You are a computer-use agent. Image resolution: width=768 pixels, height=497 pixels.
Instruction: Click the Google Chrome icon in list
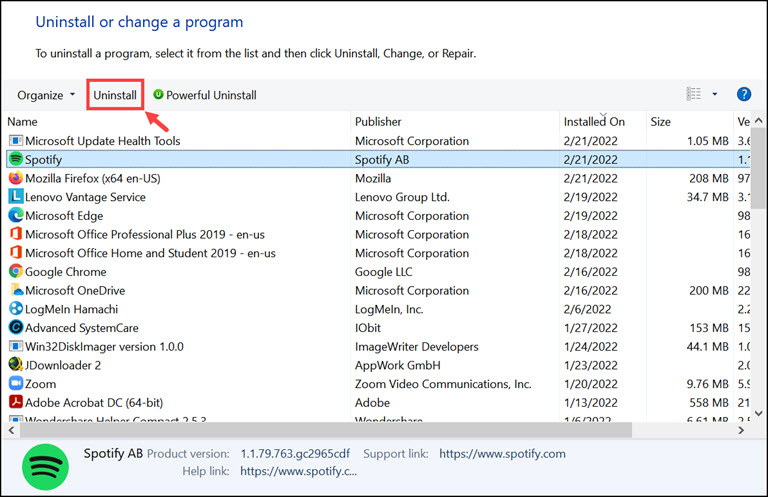[x=16, y=272]
